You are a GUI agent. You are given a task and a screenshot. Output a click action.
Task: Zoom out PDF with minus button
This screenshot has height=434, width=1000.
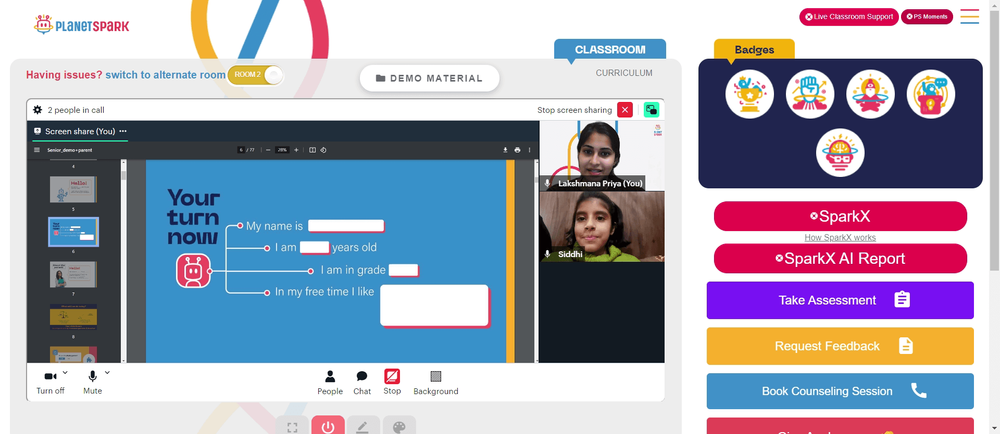(268, 150)
